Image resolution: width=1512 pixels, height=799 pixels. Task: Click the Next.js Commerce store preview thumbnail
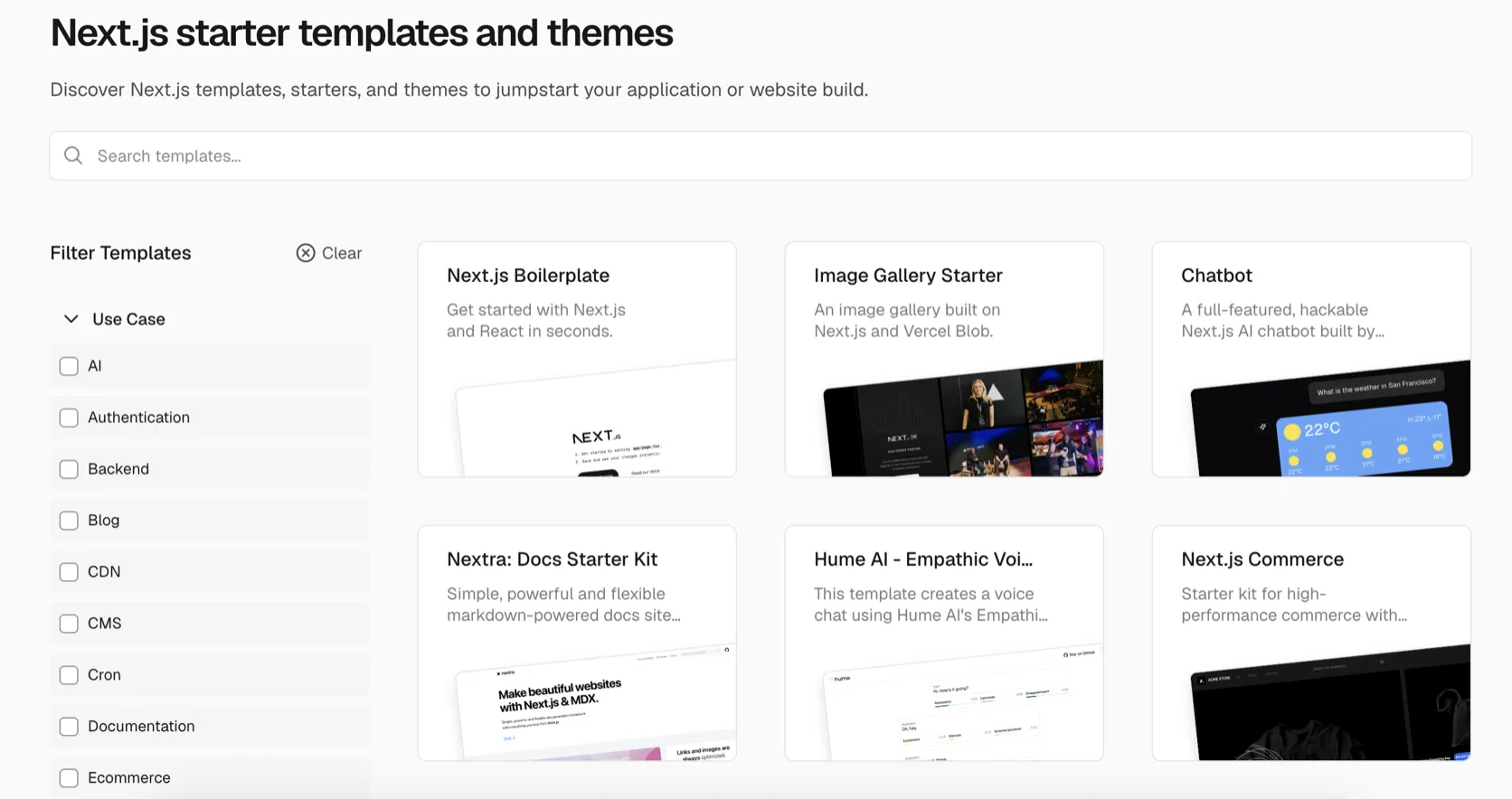coord(1330,702)
